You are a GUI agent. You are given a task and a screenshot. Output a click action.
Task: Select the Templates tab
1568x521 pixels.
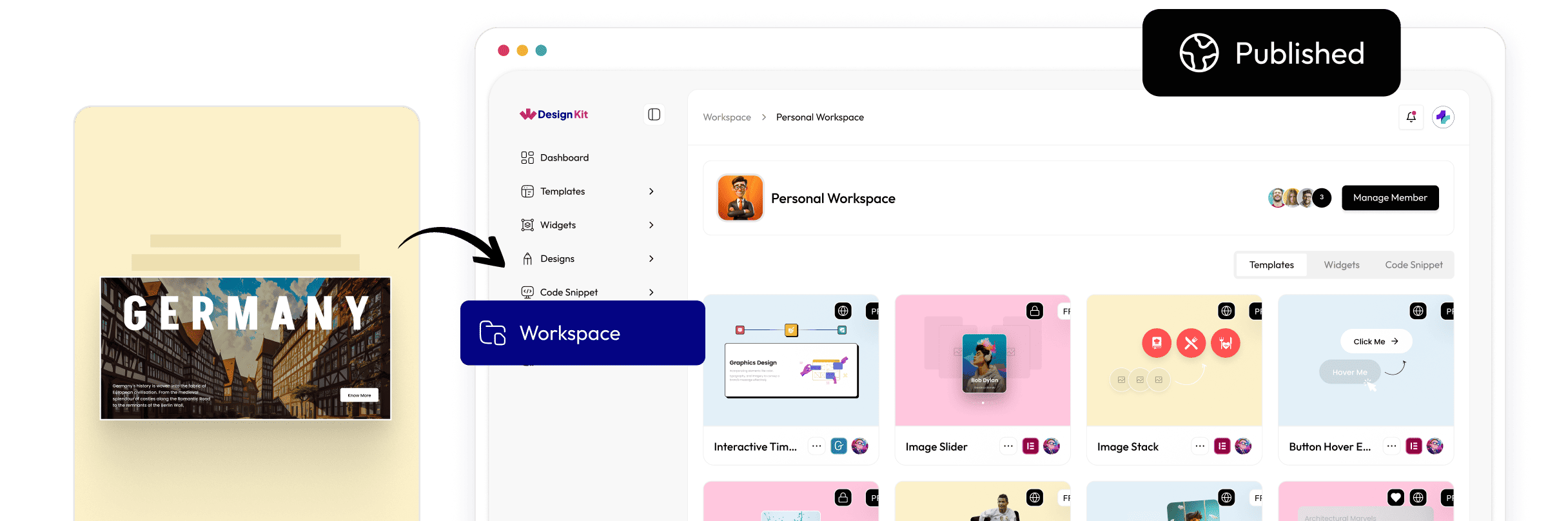click(1271, 265)
